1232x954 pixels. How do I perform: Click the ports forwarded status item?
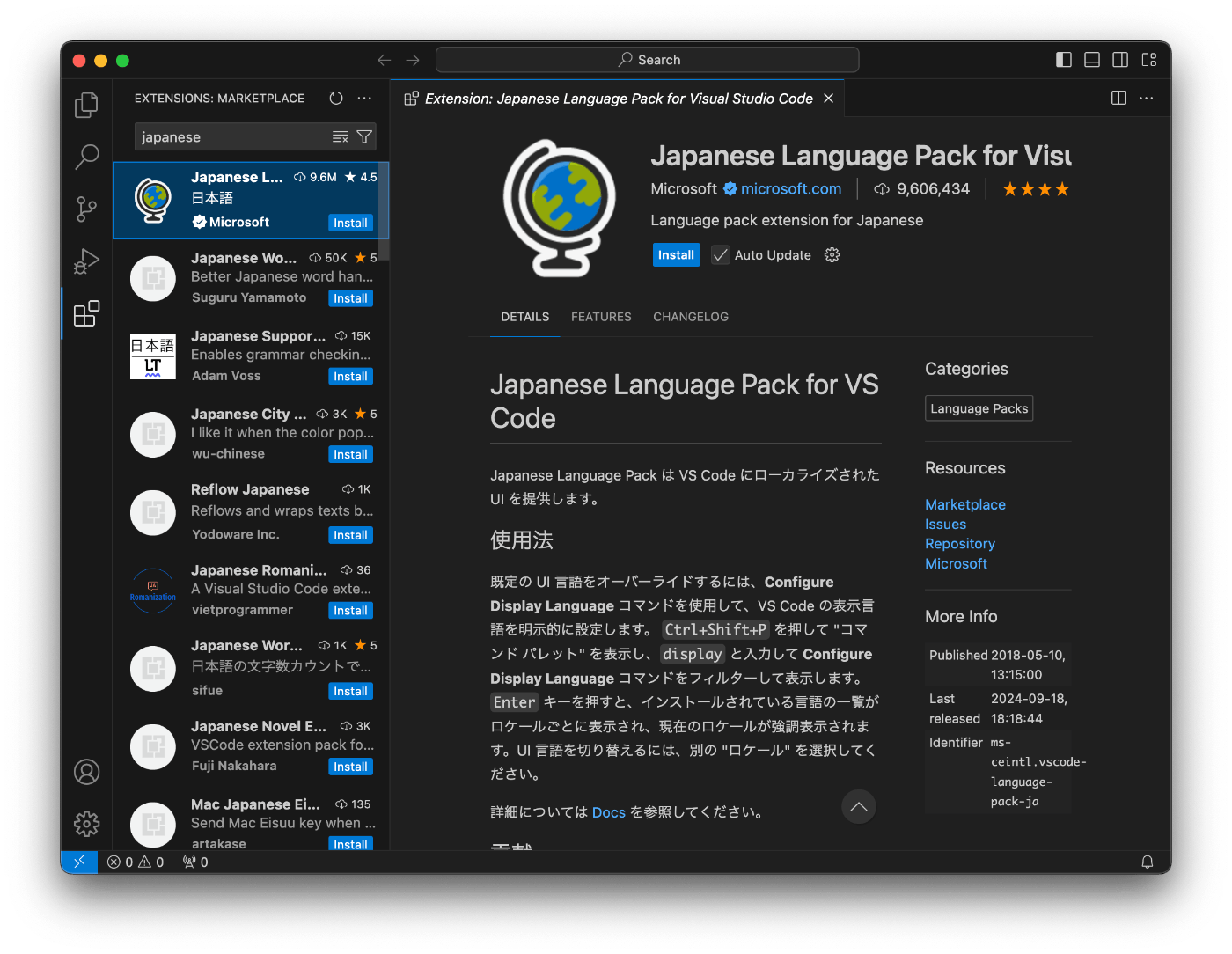195,862
